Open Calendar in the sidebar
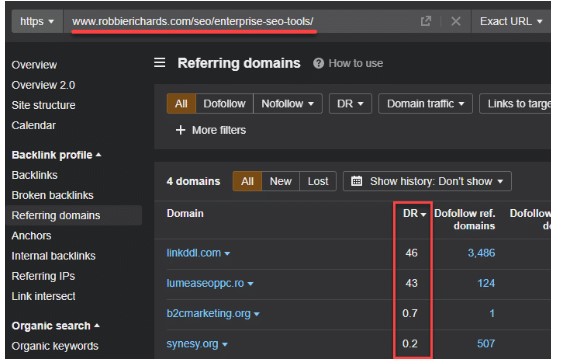Screen dimensions: 563x364 [x=34, y=125]
